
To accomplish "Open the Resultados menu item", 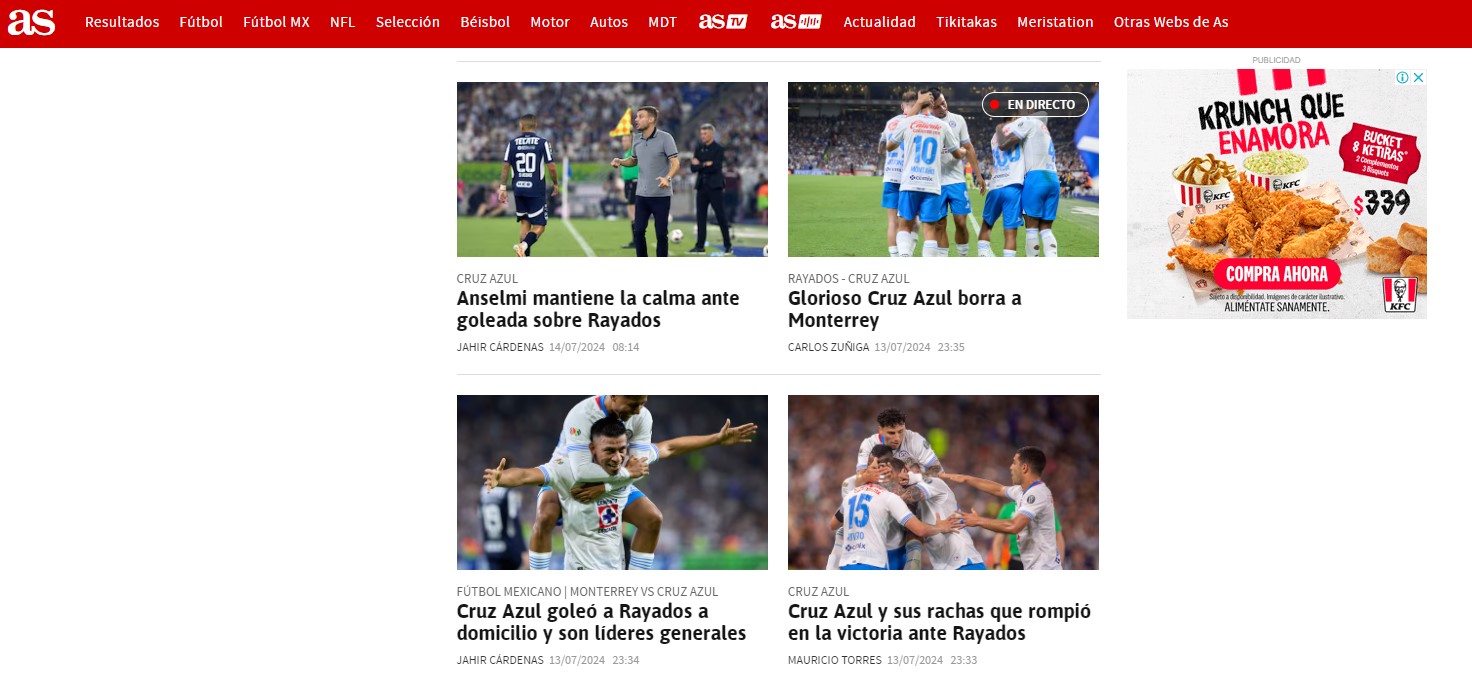I will coord(122,22).
